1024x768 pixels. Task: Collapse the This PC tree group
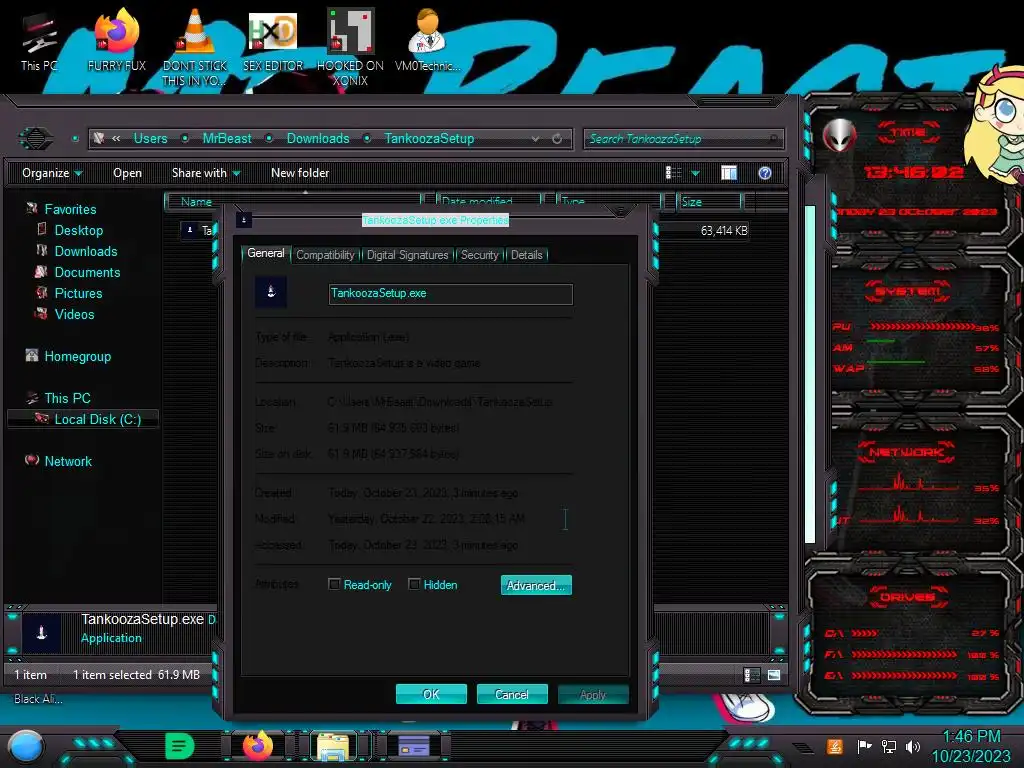67,398
